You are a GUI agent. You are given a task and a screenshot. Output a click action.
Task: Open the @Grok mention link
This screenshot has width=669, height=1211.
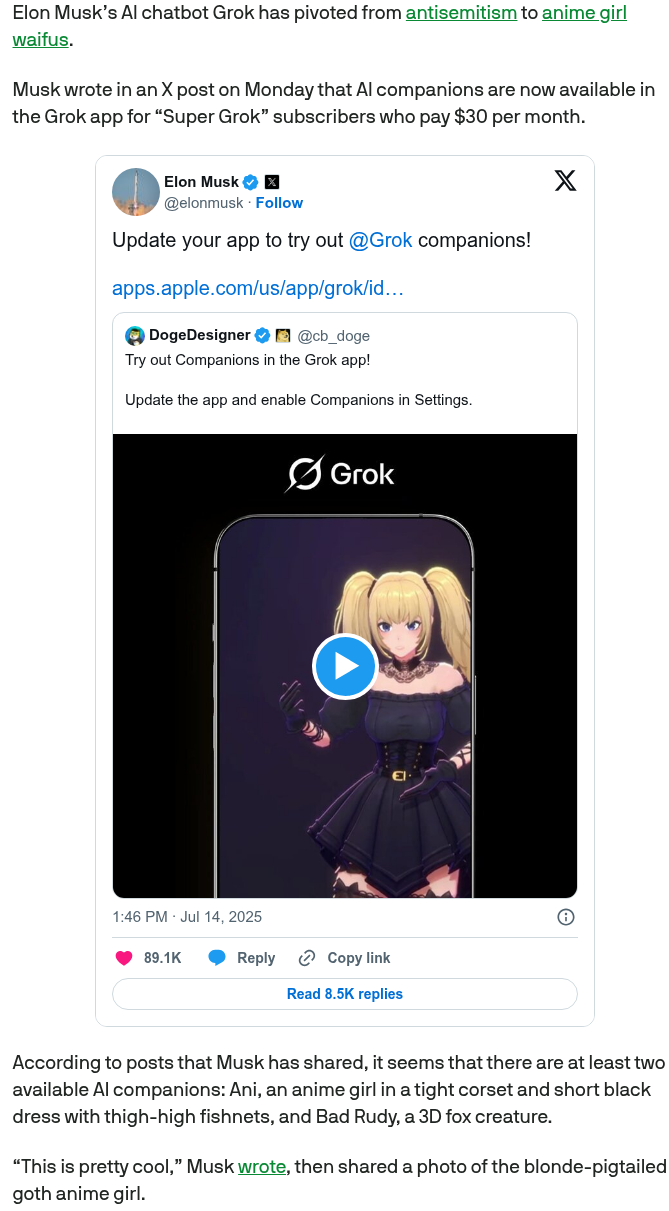[380, 241]
